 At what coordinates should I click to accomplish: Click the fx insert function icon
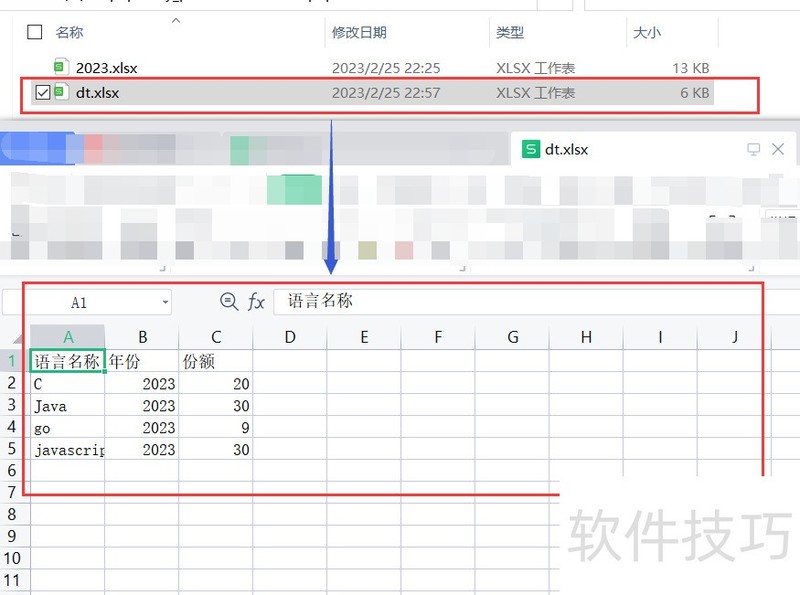(257, 302)
